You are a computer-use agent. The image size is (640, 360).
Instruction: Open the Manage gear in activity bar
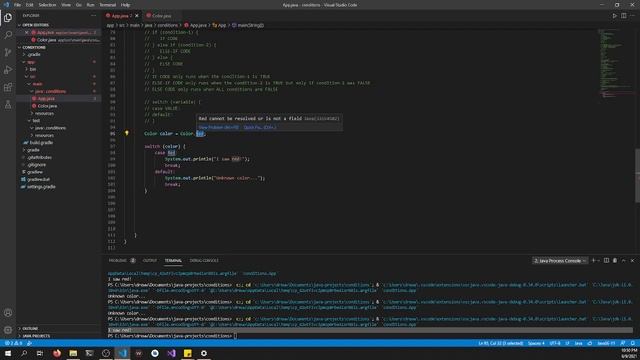pos(8,330)
